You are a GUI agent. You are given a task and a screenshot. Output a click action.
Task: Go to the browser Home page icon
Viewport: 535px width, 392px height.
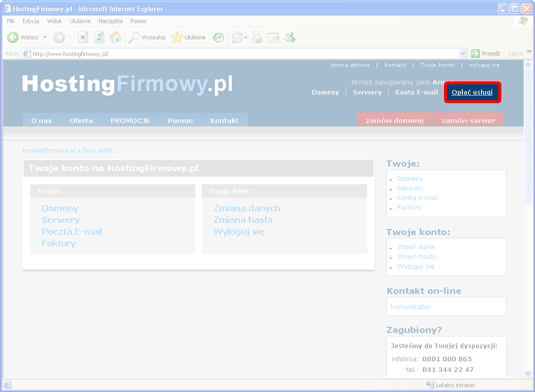115,37
